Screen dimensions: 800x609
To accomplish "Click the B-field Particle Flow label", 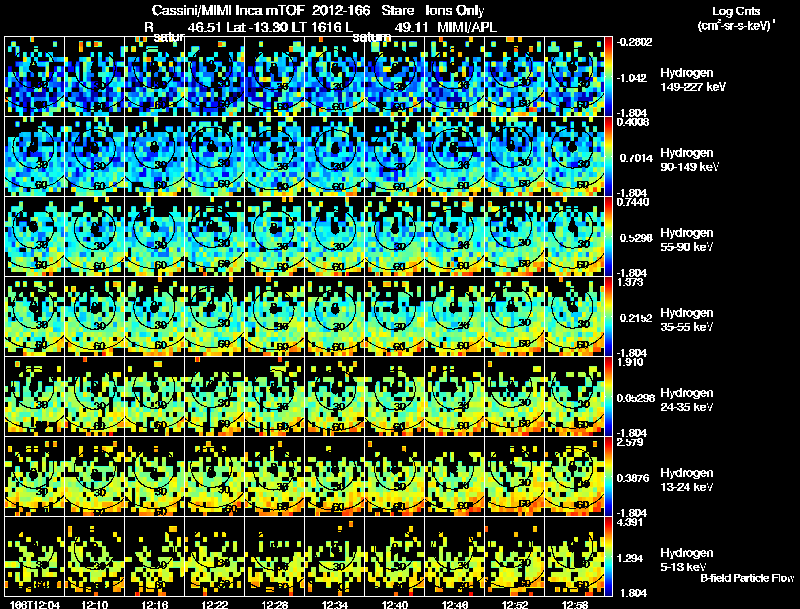I will click(x=747, y=578).
